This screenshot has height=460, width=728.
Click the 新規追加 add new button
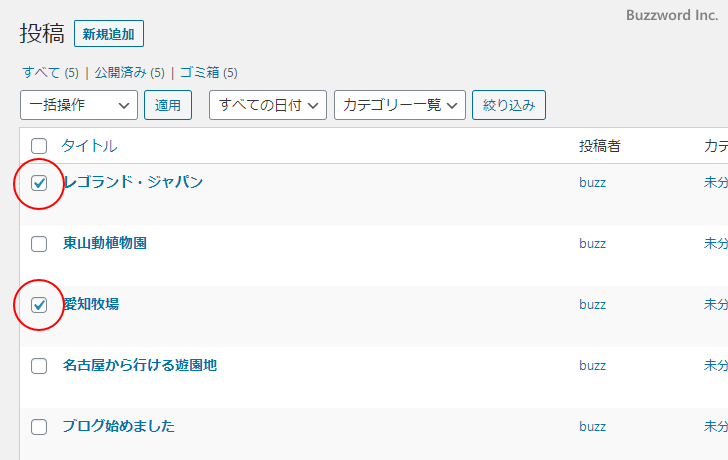[x=109, y=34]
